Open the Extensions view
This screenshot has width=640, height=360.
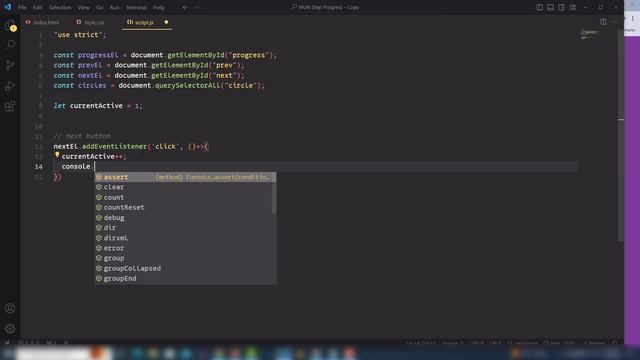[10, 106]
